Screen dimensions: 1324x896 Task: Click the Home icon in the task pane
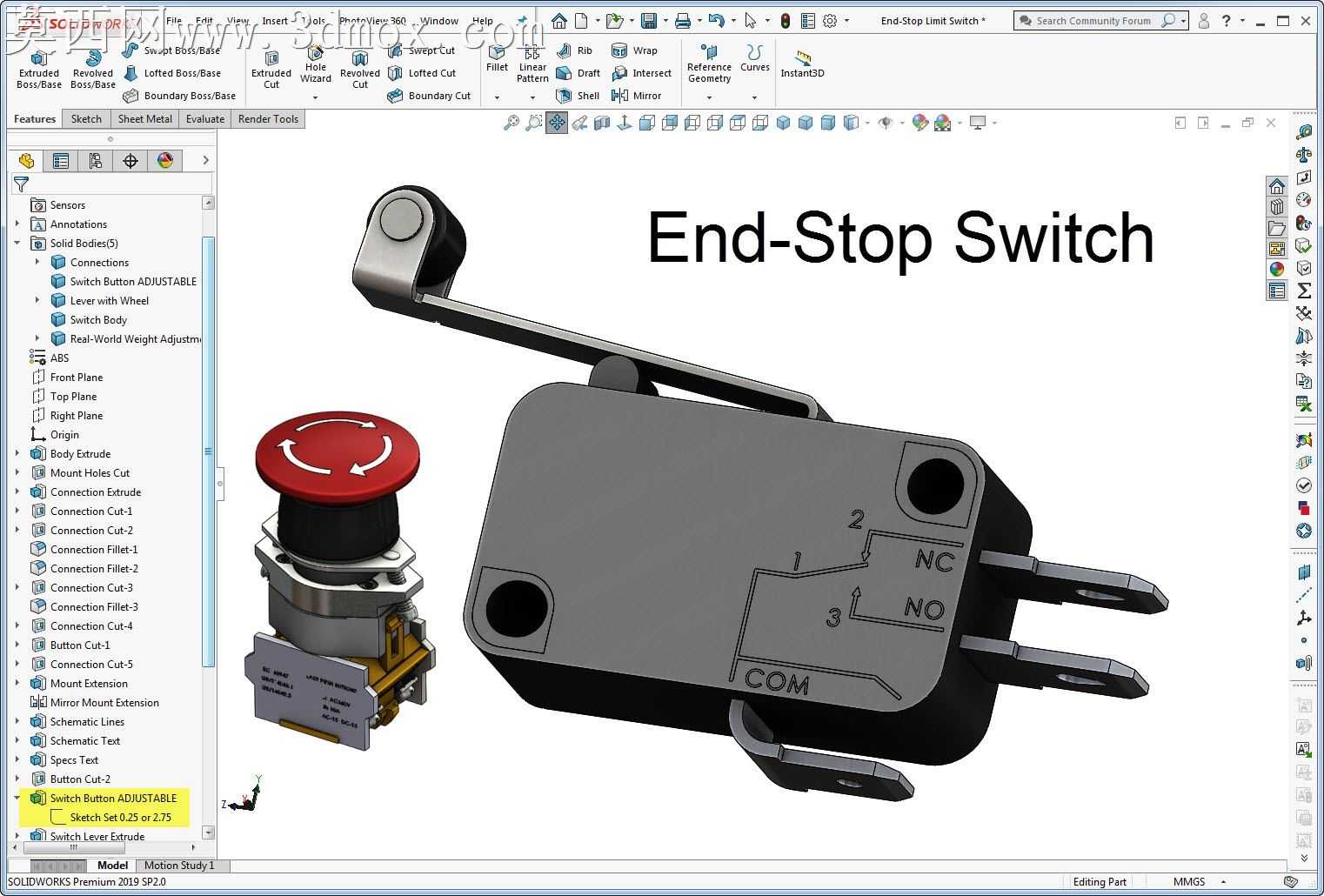pos(1276,186)
